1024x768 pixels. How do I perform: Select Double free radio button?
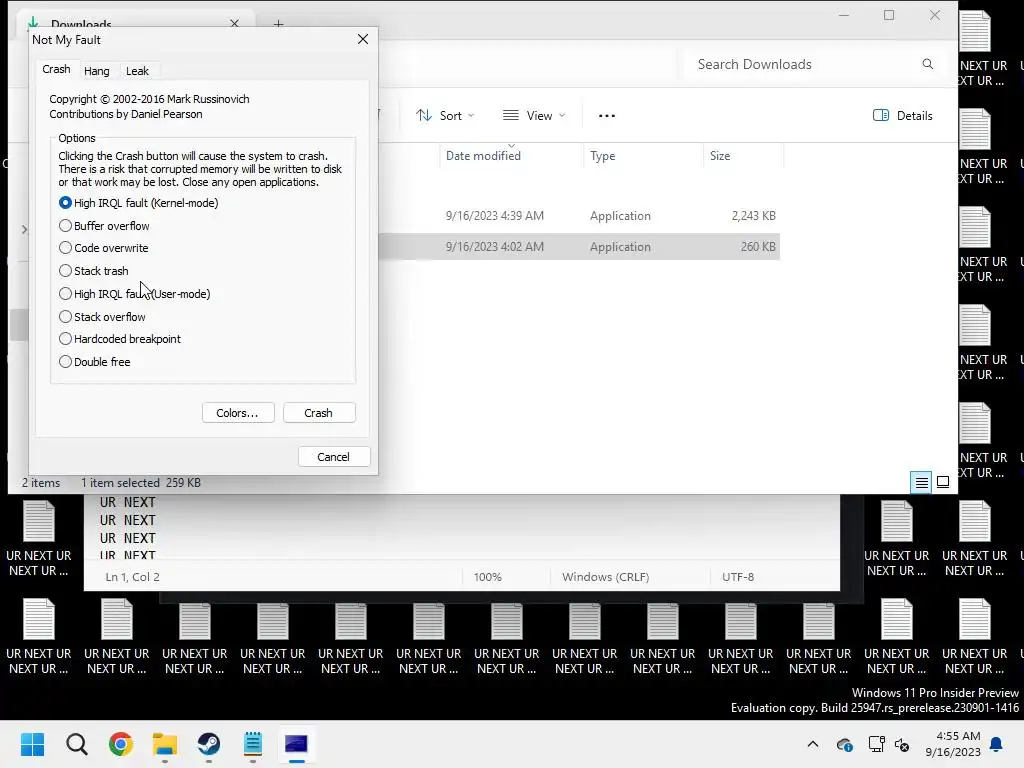pos(65,362)
